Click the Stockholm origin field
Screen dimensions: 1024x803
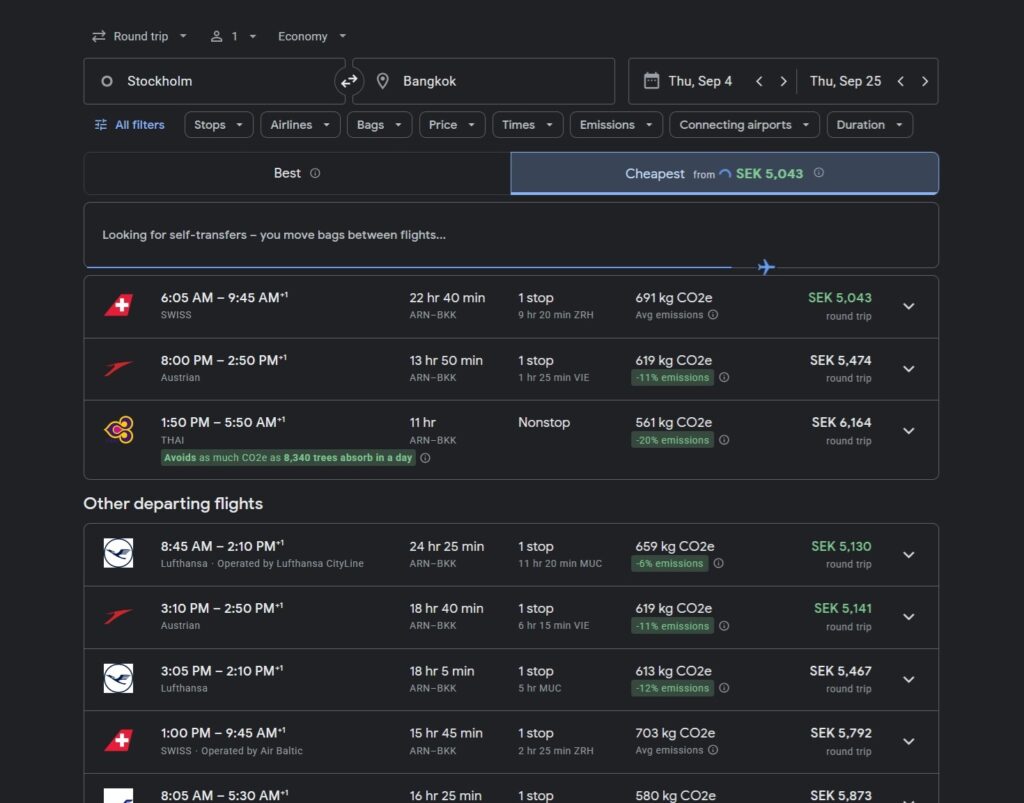pos(214,81)
